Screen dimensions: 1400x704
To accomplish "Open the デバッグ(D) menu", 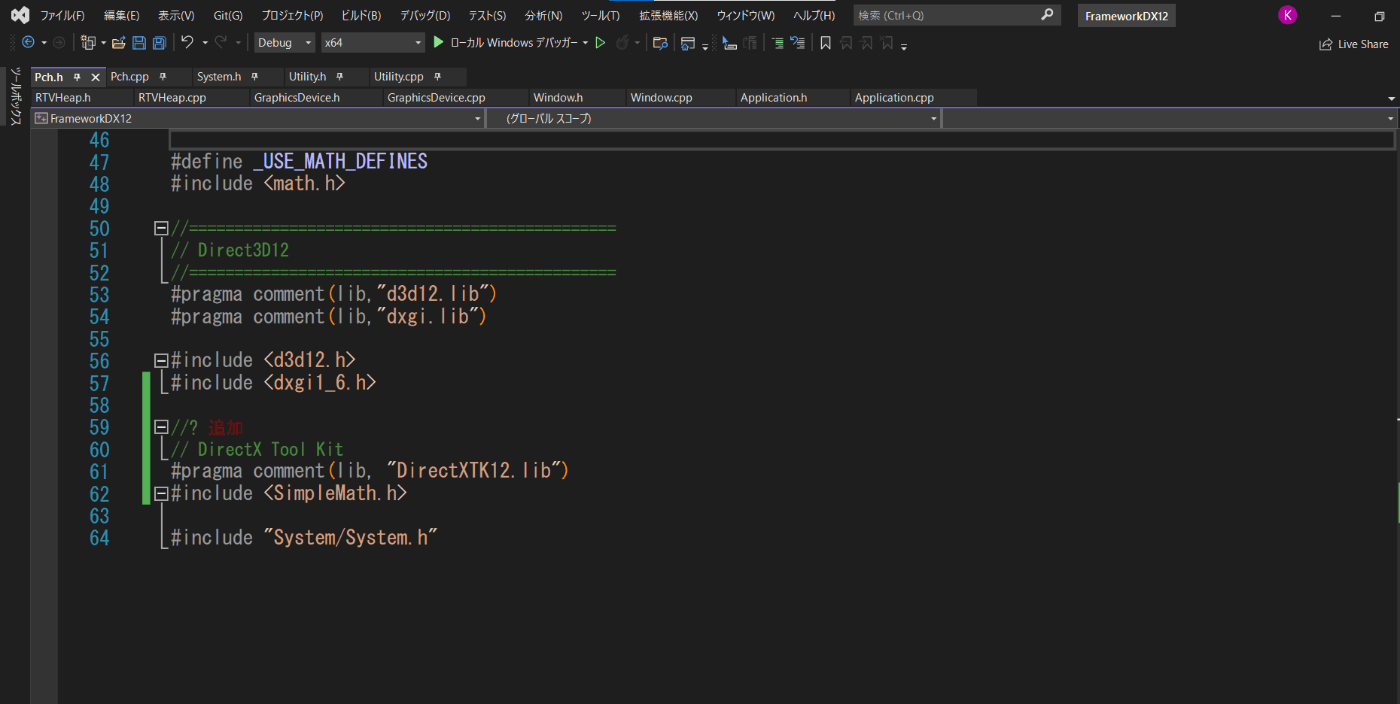I will [424, 15].
